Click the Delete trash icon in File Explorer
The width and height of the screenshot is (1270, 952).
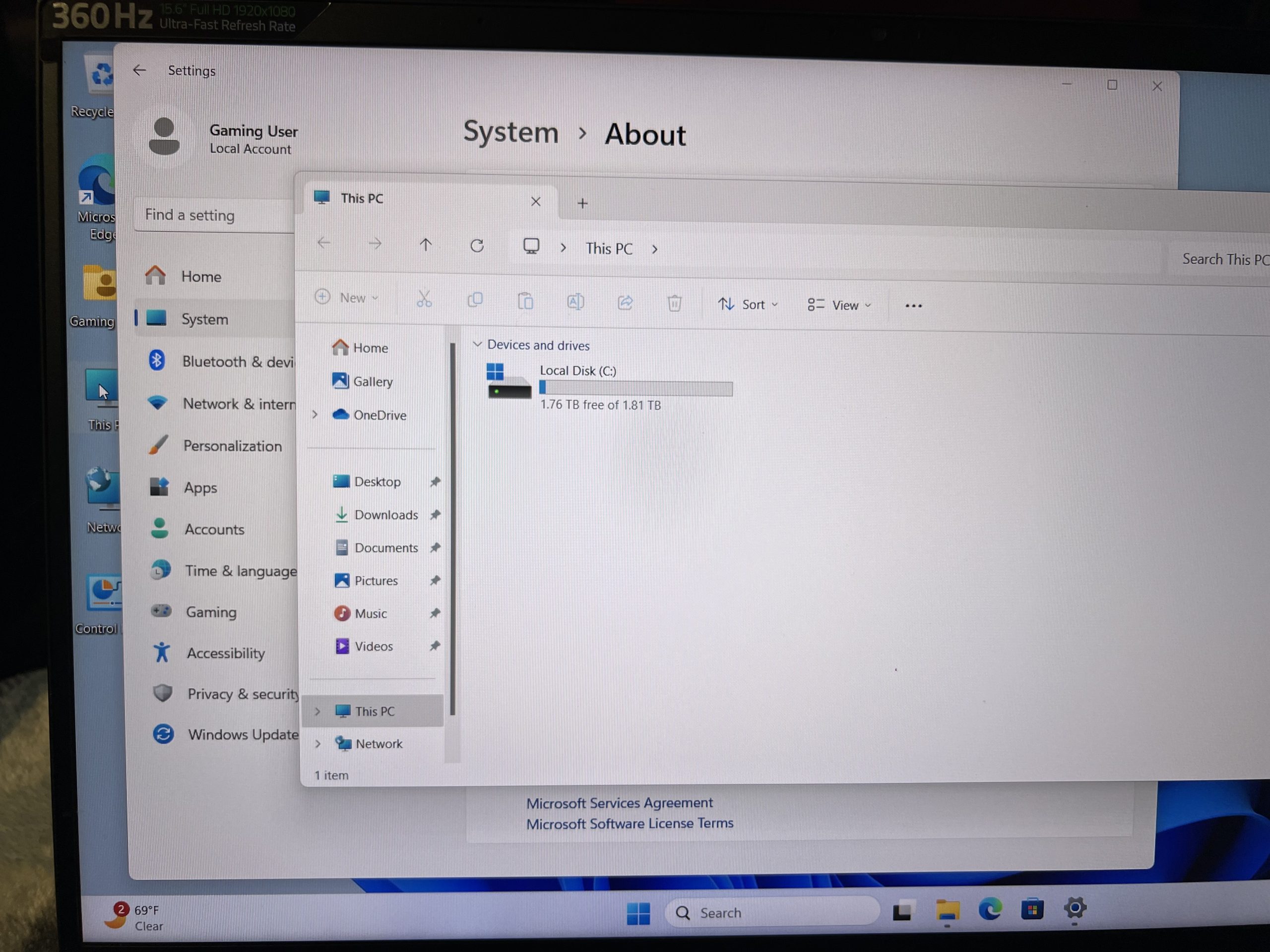(x=675, y=302)
